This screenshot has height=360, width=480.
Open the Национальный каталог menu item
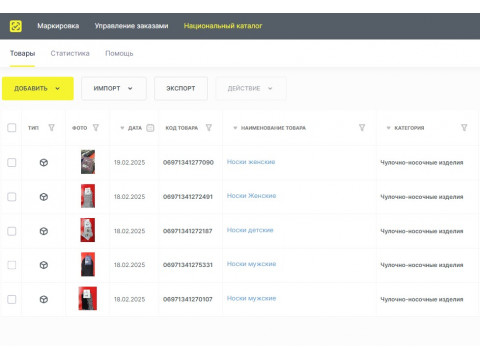click(x=223, y=26)
